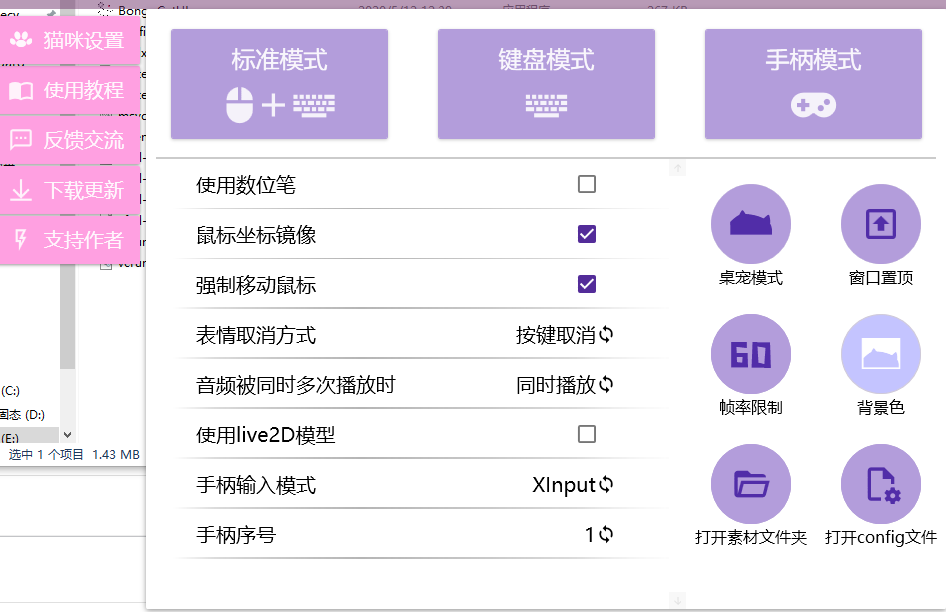Toggle 桌宠模式 desktop pet icon
The image size is (946, 612).
(x=751, y=224)
